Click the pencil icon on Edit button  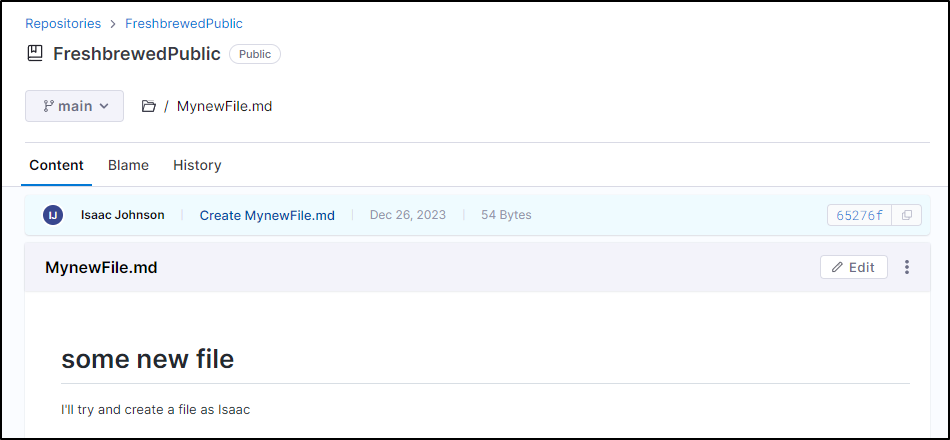click(x=837, y=267)
